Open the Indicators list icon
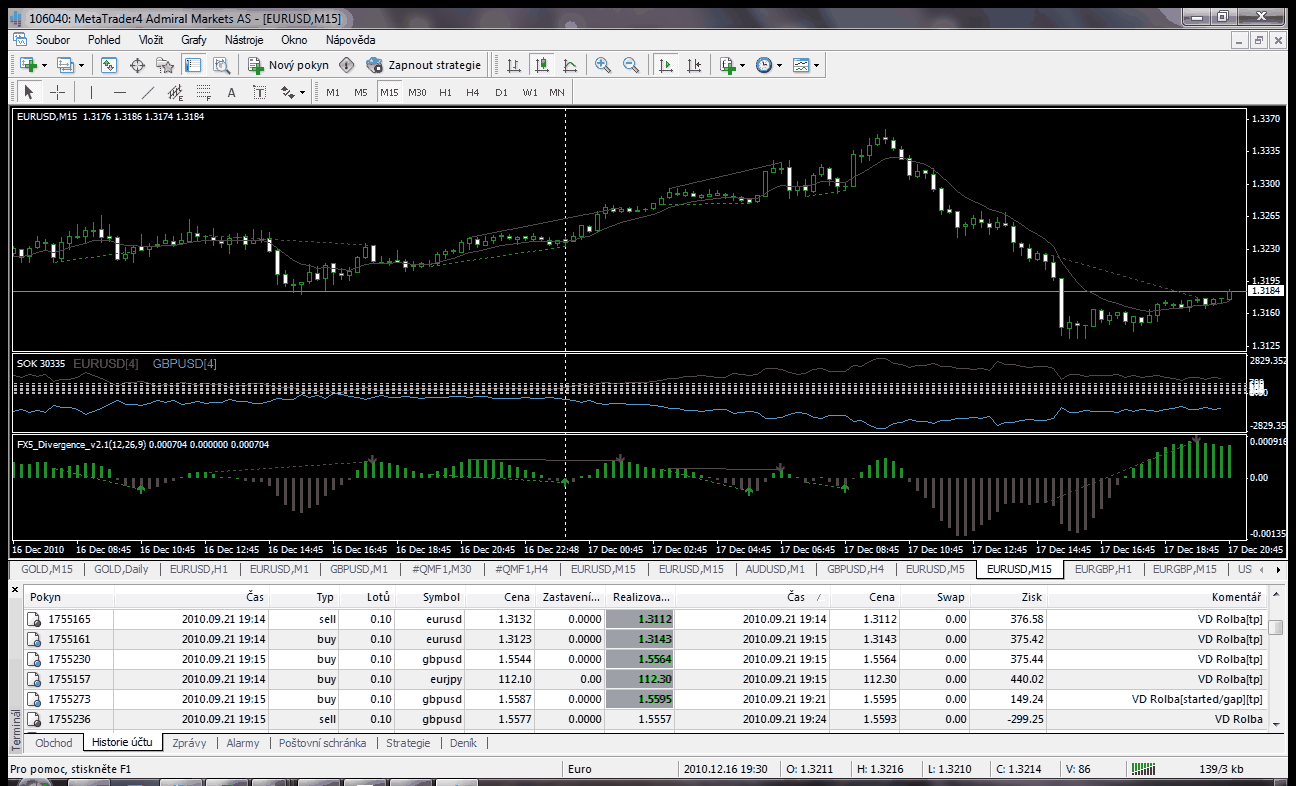Image resolution: width=1296 pixels, height=786 pixels. click(x=727, y=65)
